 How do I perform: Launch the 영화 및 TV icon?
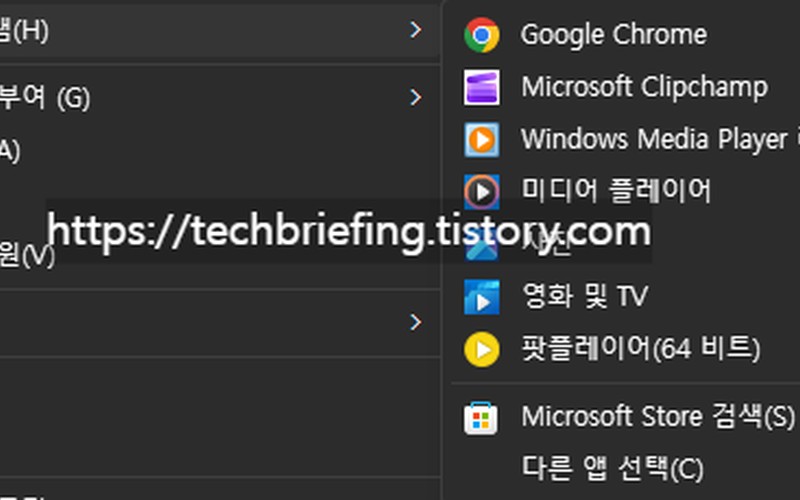tap(482, 296)
